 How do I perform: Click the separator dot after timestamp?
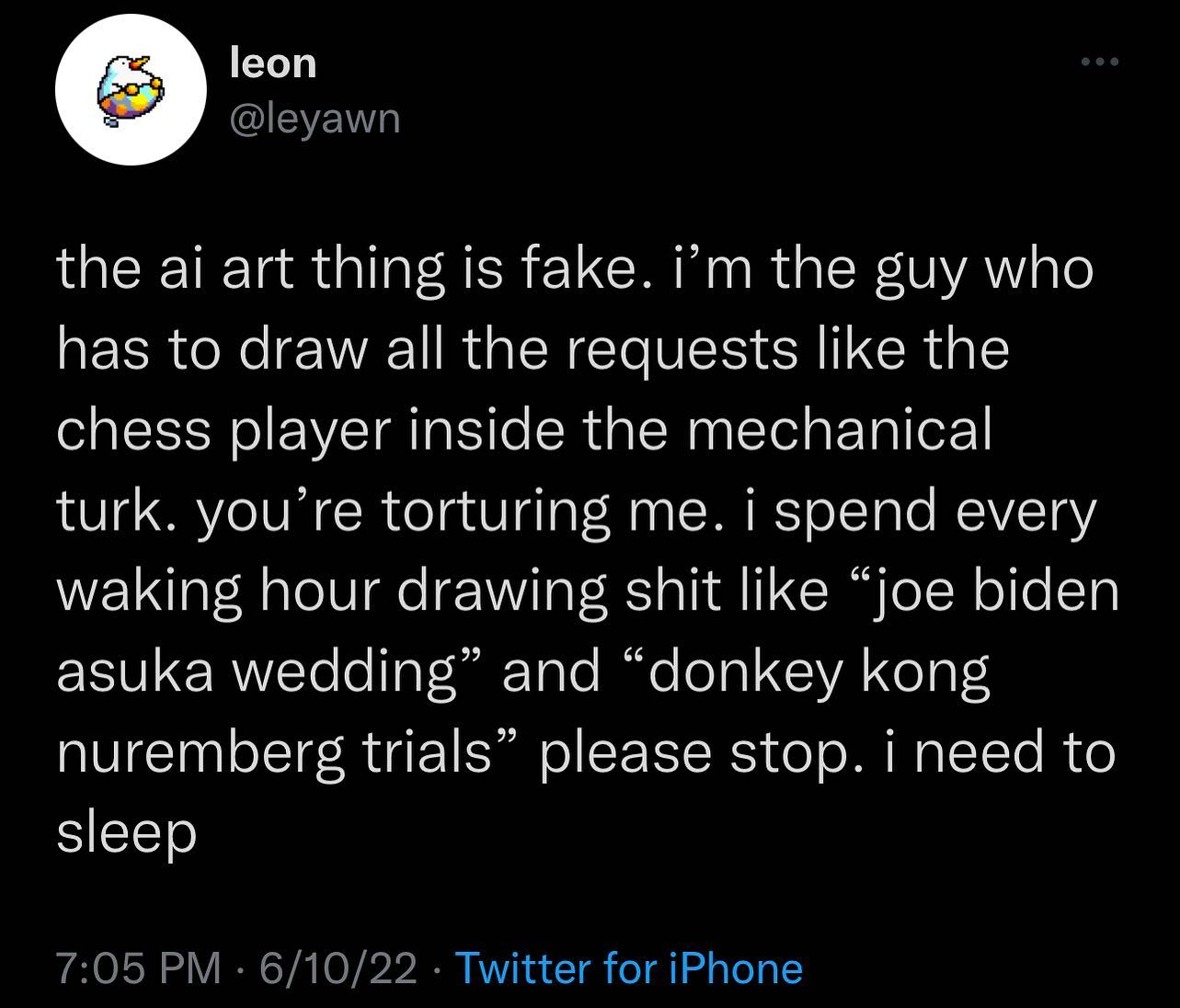pyautogui.click(x=242, y=968)
